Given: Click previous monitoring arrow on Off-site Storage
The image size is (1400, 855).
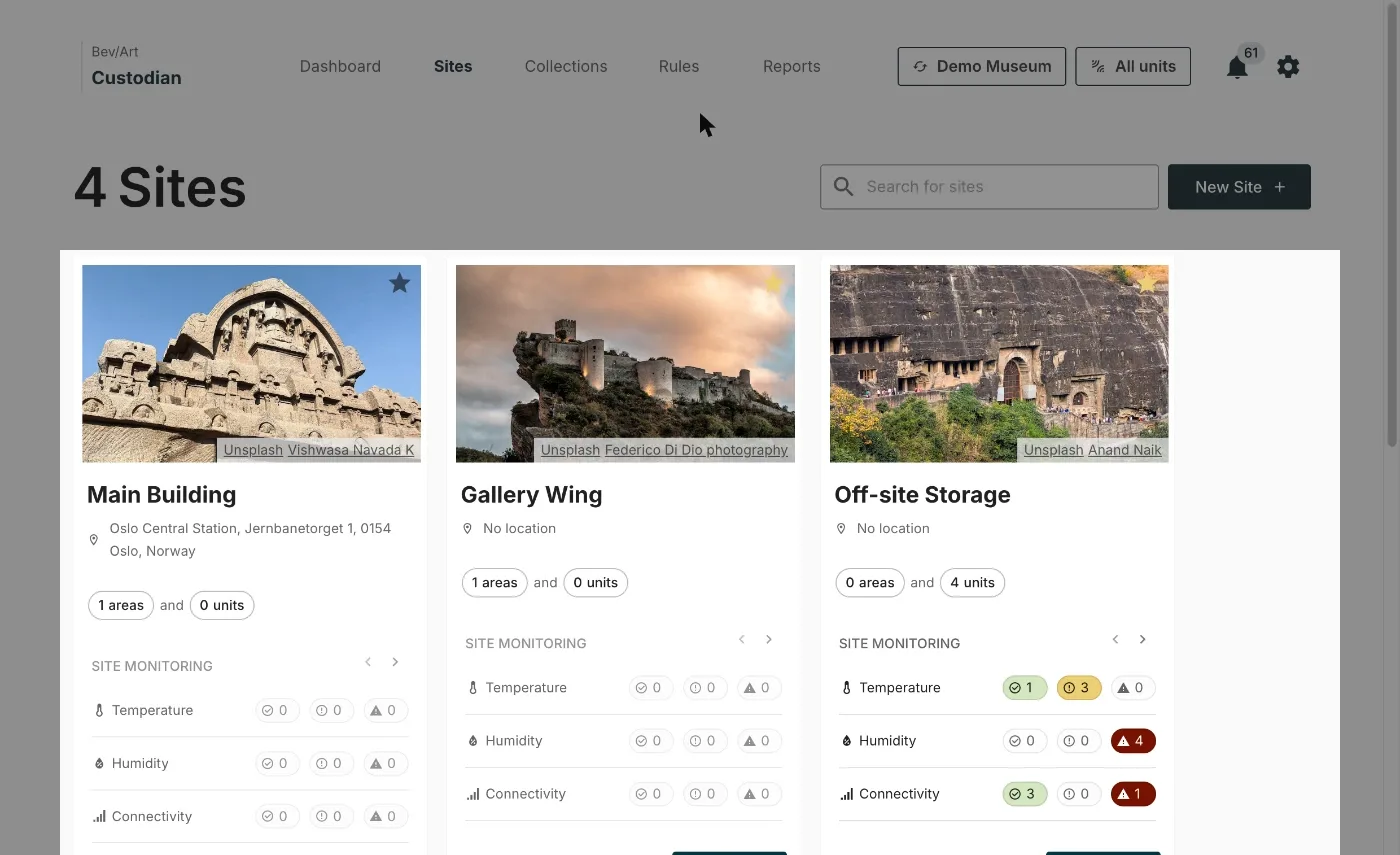Looking at the screenshot, I should tap(1115, 639).
